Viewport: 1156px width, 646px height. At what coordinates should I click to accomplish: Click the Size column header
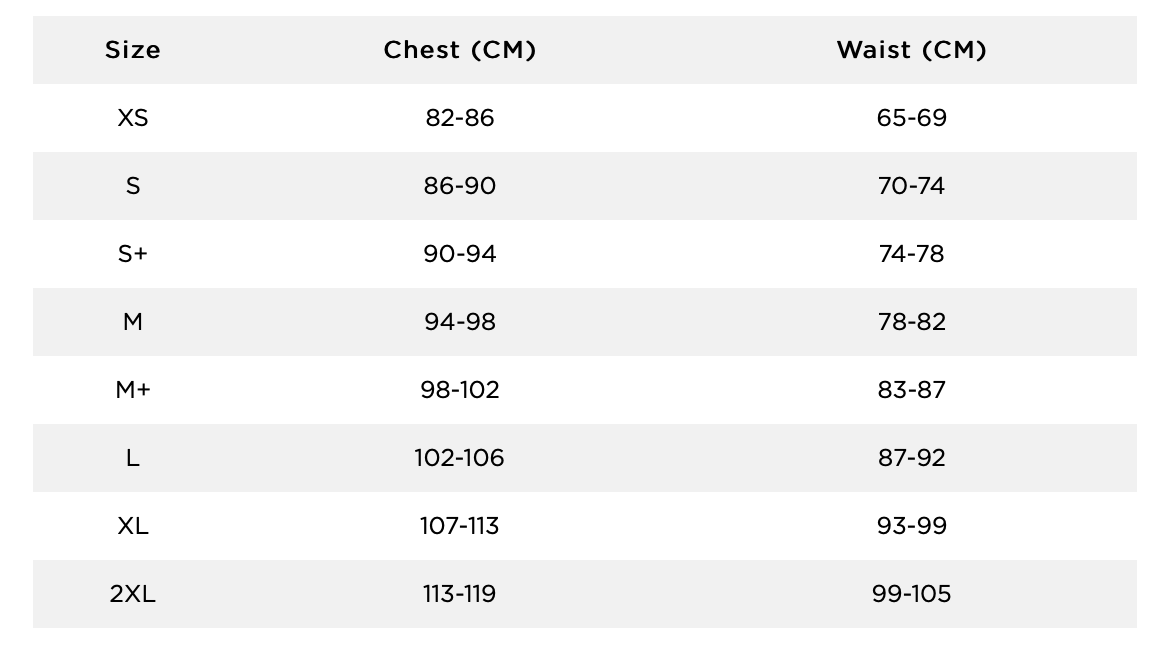click(x=133, y=49)
